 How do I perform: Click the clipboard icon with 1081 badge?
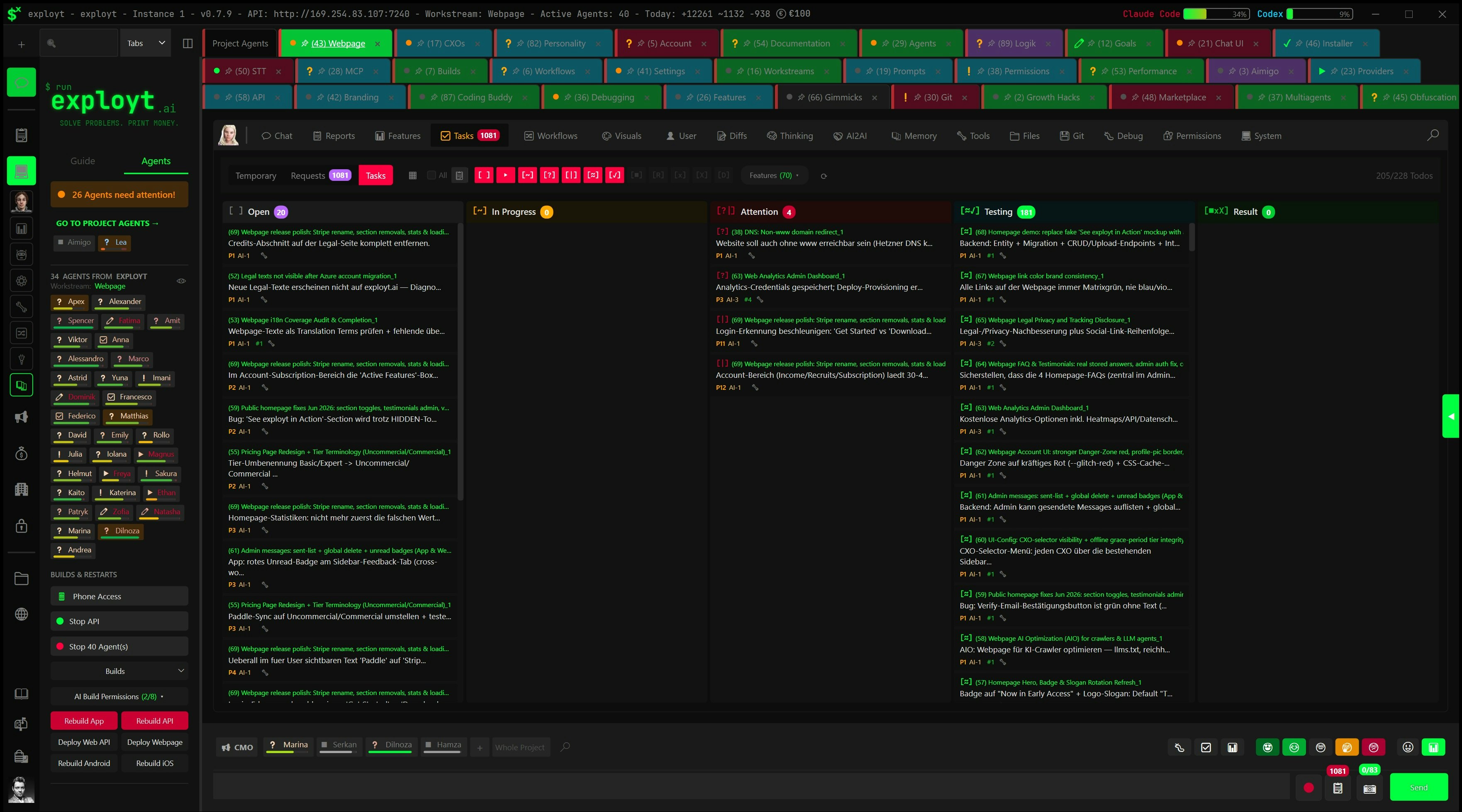pos(1338,788)
